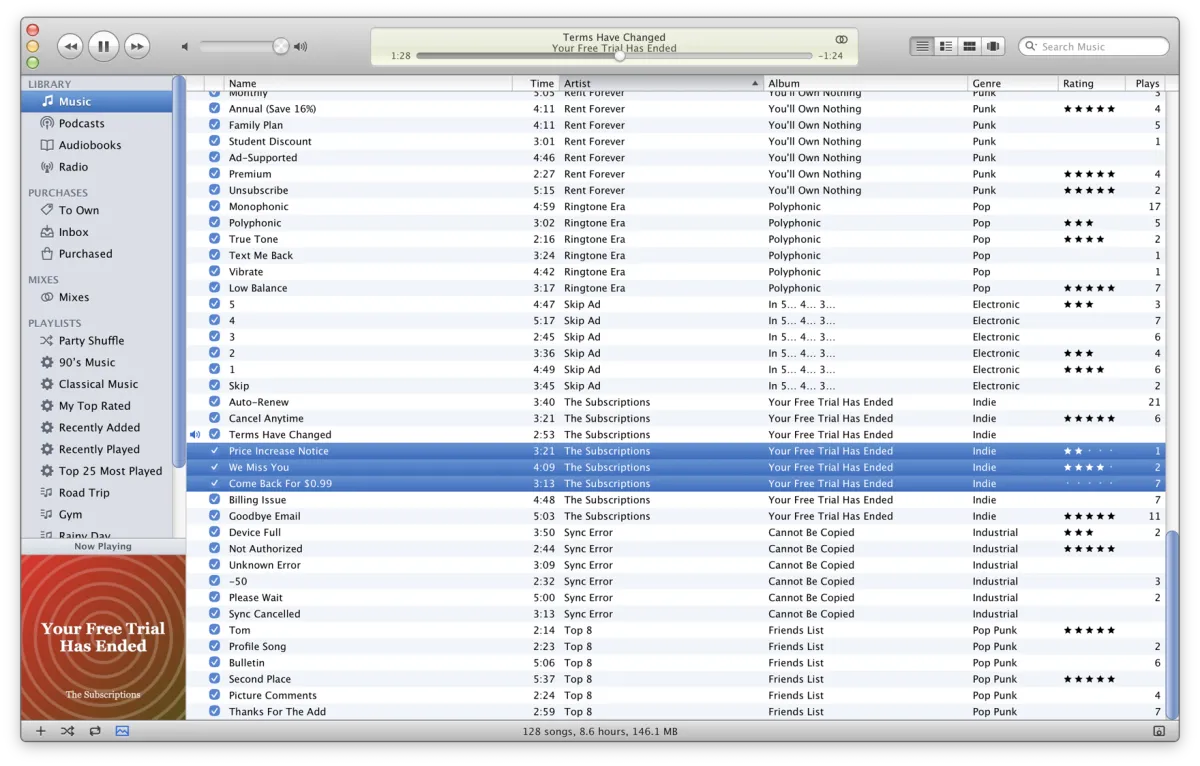Select To Own under Purchases
Screen dimensions: 1200x766
coord(97,210)
